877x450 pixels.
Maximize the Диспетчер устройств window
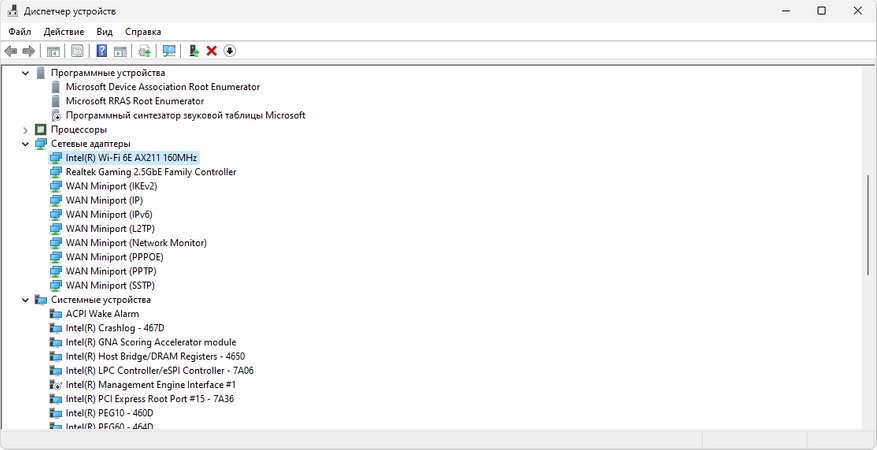tap(821, 11)
